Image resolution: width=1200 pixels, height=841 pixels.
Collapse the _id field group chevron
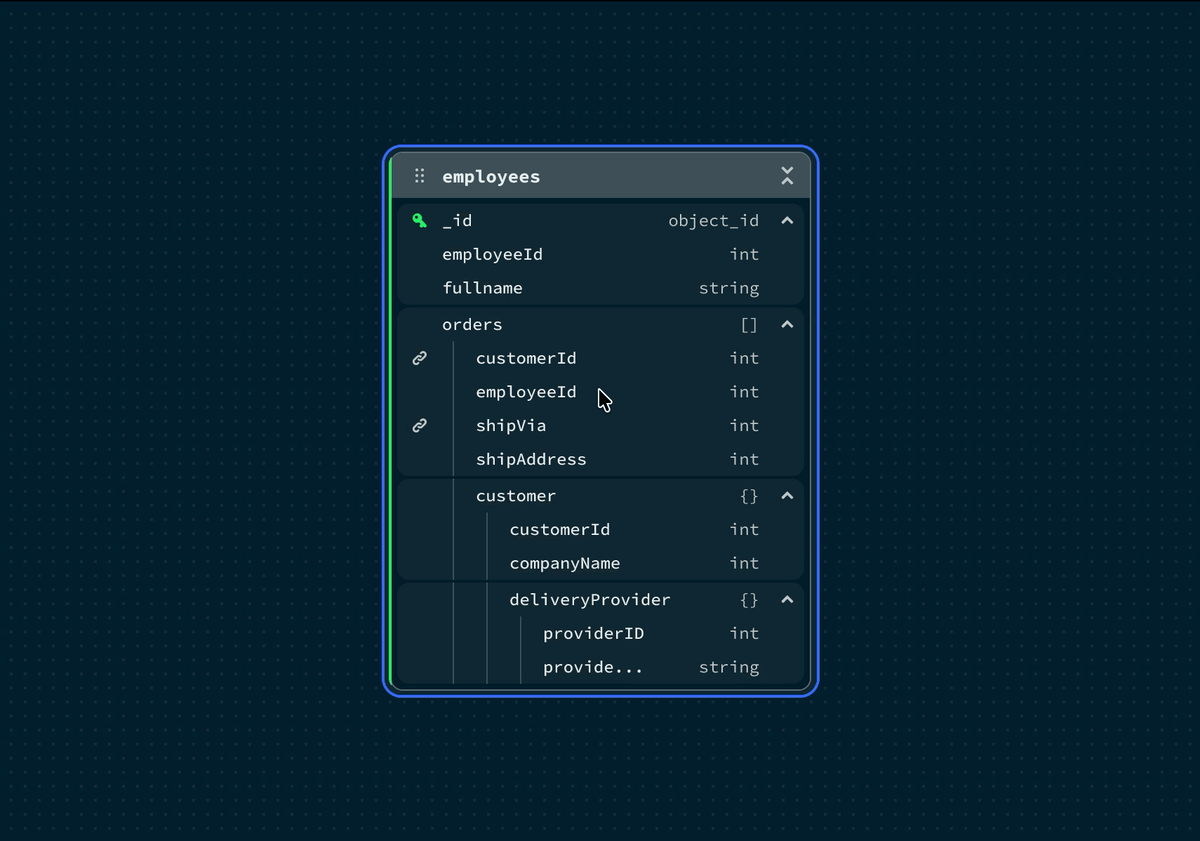[787, 220]
